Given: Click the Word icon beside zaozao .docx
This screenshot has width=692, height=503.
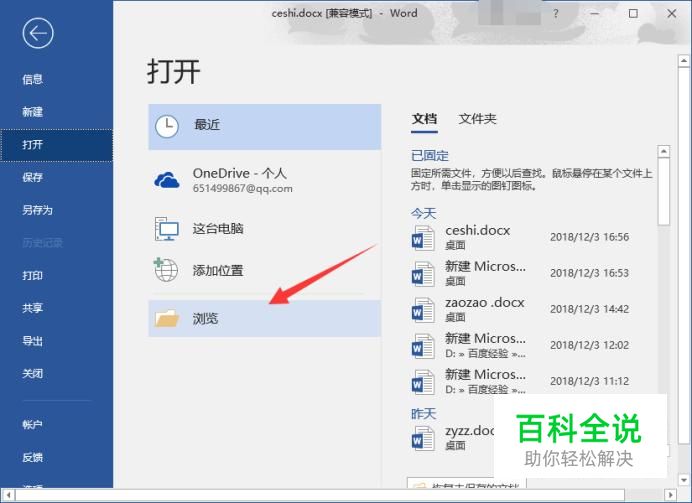Looking at the screenshot, I should pos(423,310).
